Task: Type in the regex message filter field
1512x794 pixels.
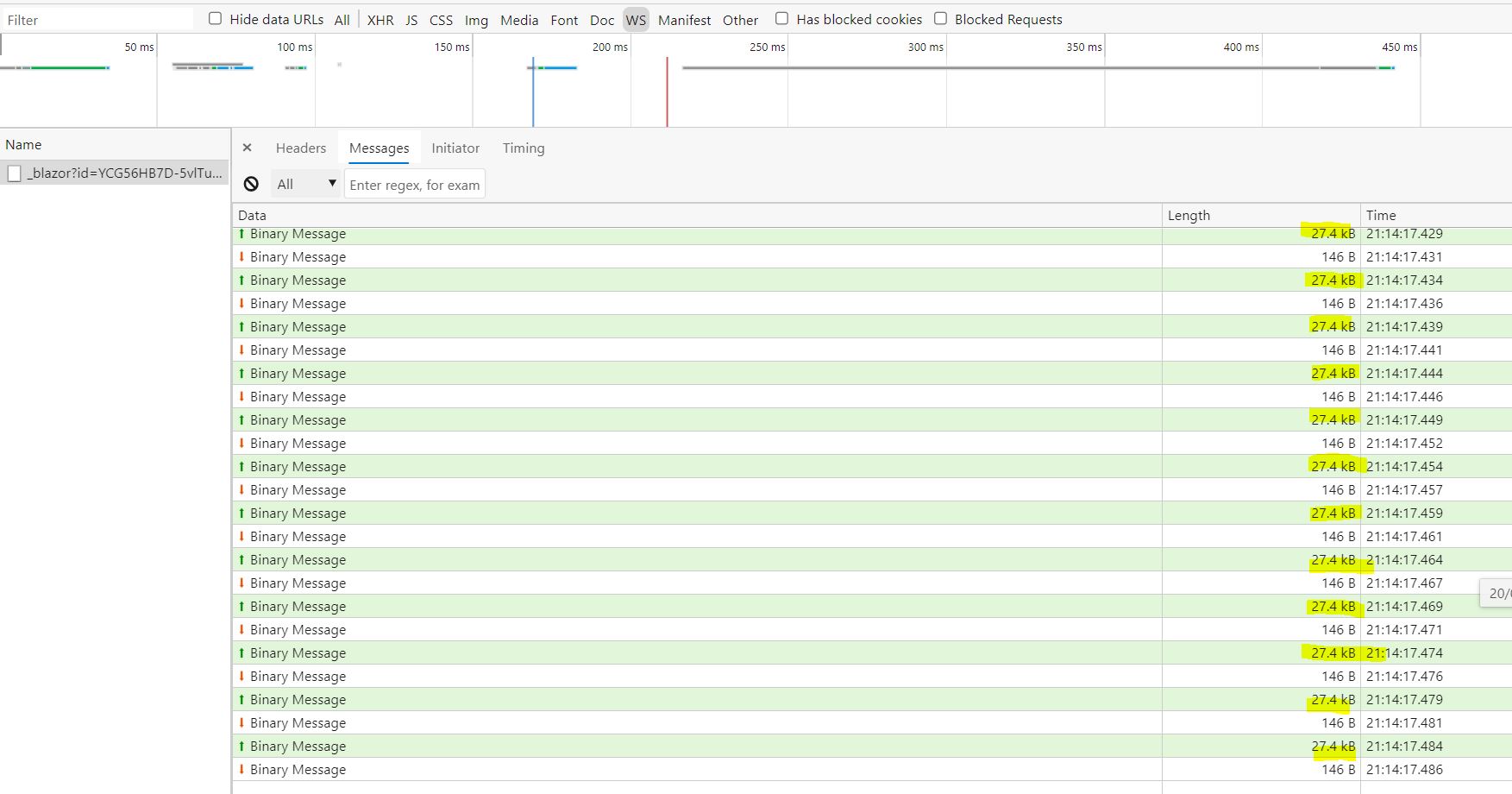Action: point(414,183)
